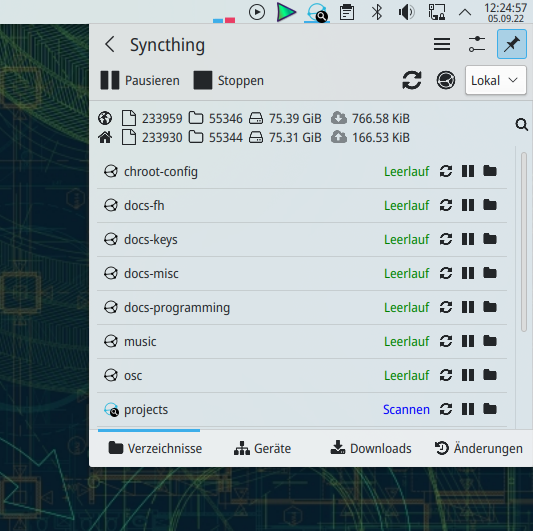Expand the osc row
Viewport: 533px width, 531px height.
pyautogui.click(x=302, y=375)
